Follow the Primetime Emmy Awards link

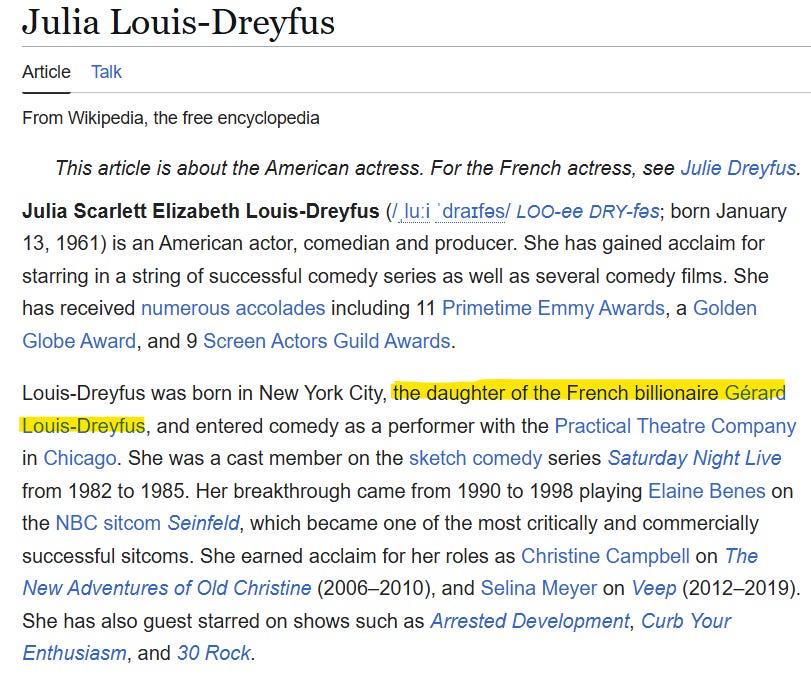(x=553, y=308)
